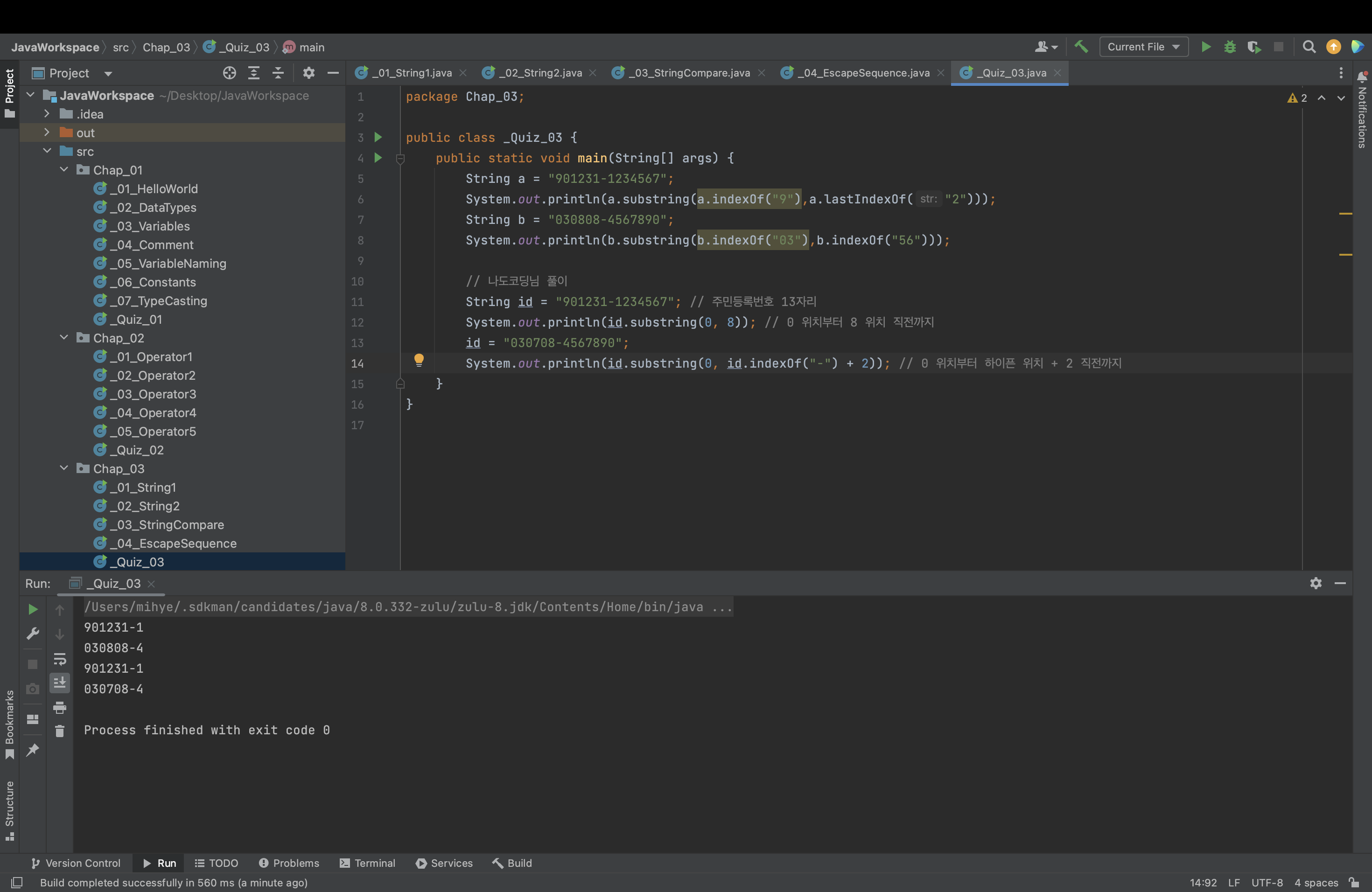Toggle scroll to end in console
The image size is (1372, 892).
point(59,683)
